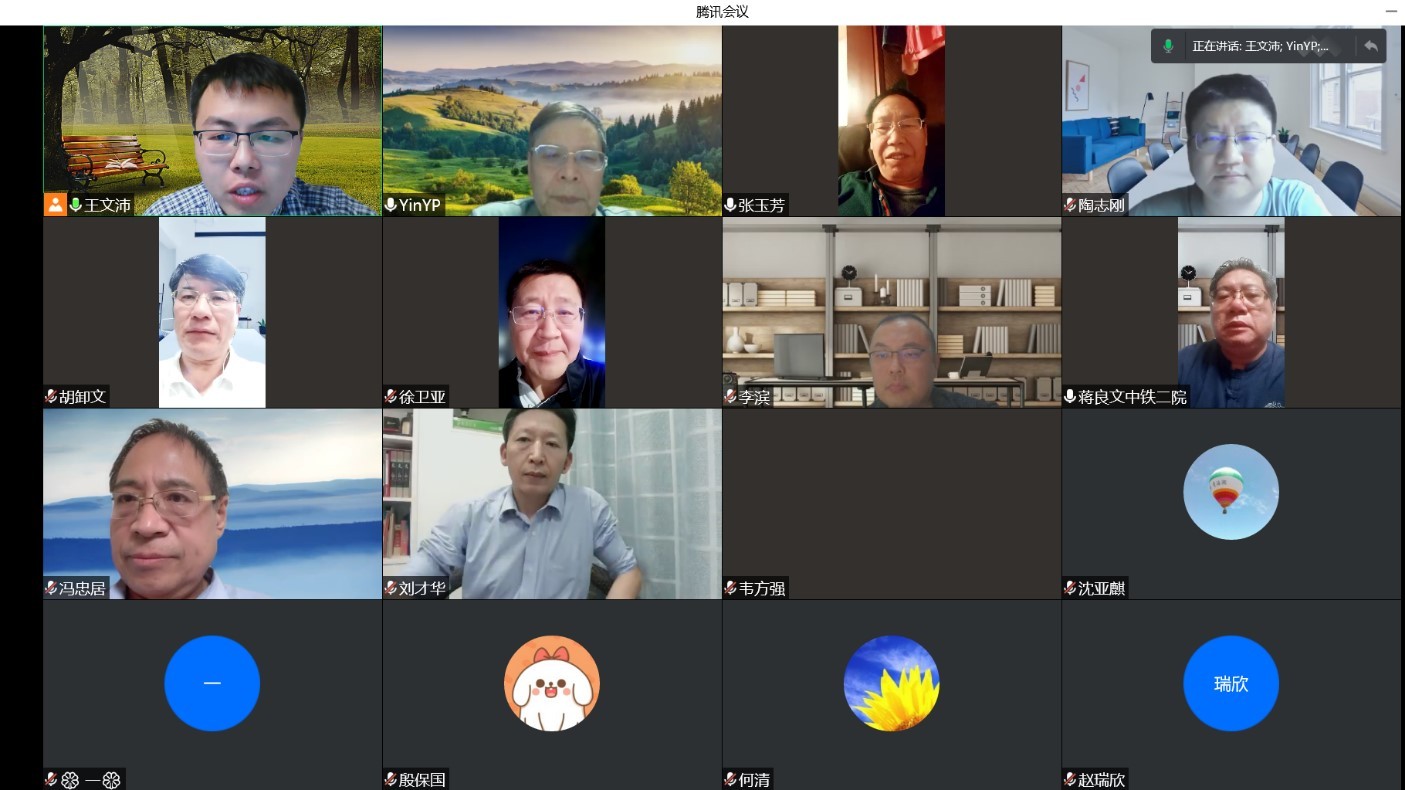Click the green microphone icon next to 王文沛
The height and width of the screenshot is (790, 1405).
click(75, 205)
